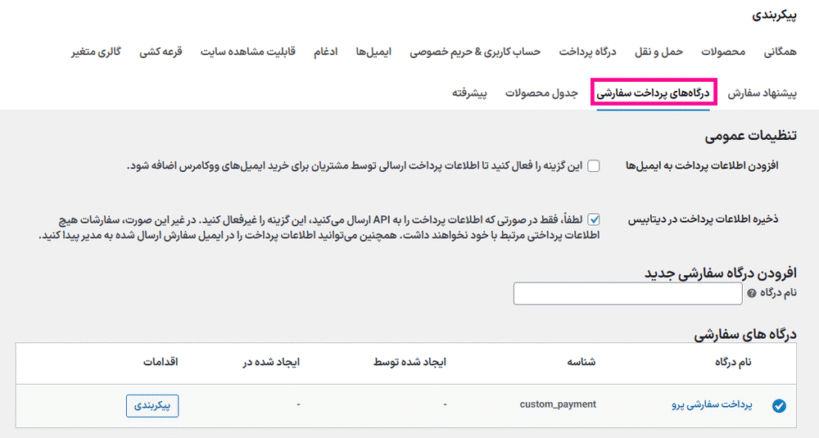Screen dimensions: 819x438
Task: Open the همگانی settings tab
Action: pos(780,52)
